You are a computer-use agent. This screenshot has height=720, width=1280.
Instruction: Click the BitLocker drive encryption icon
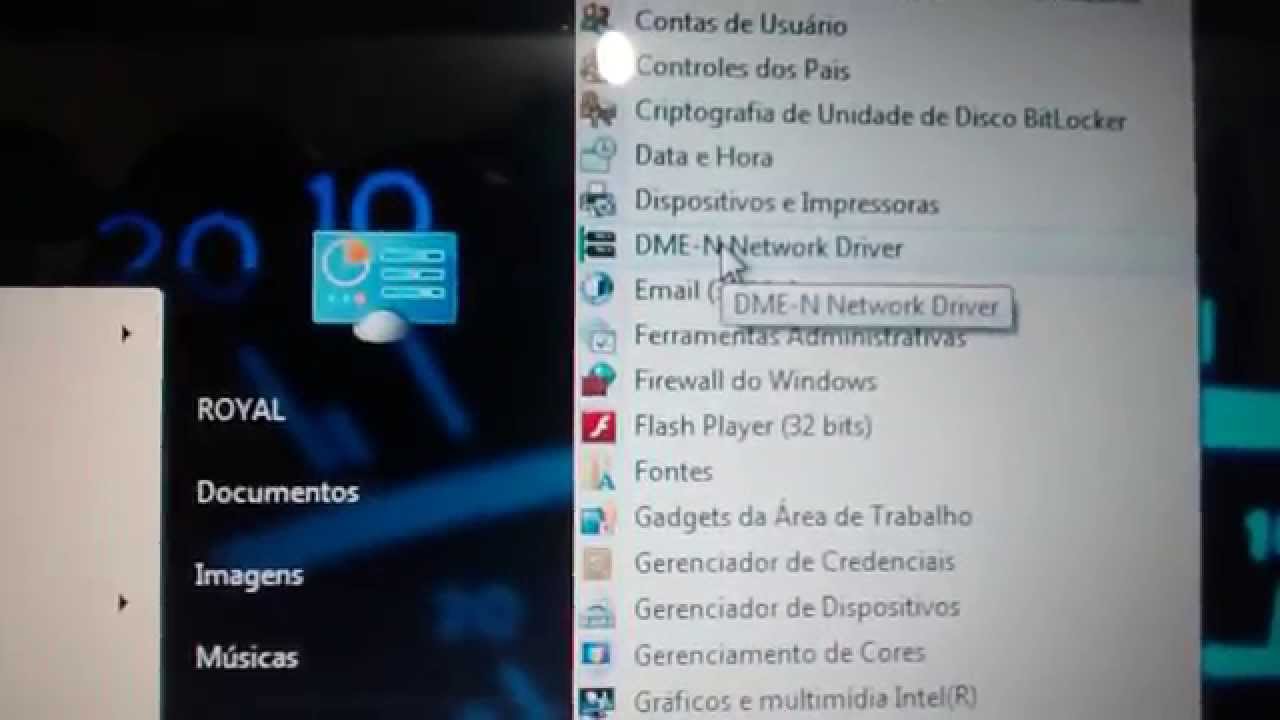(x=598, y=110)
